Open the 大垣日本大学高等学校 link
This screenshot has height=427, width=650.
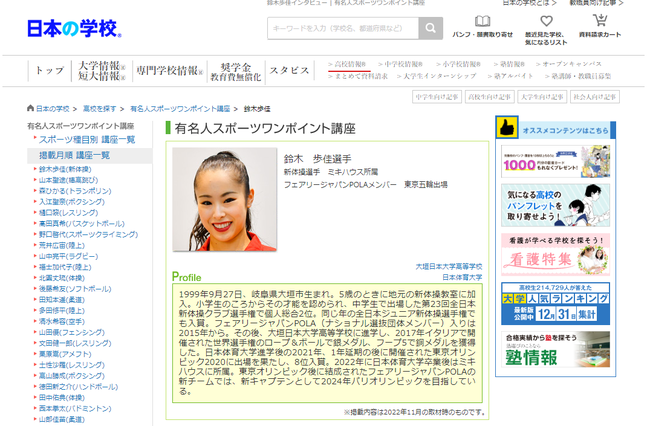[x=448, y=266]
